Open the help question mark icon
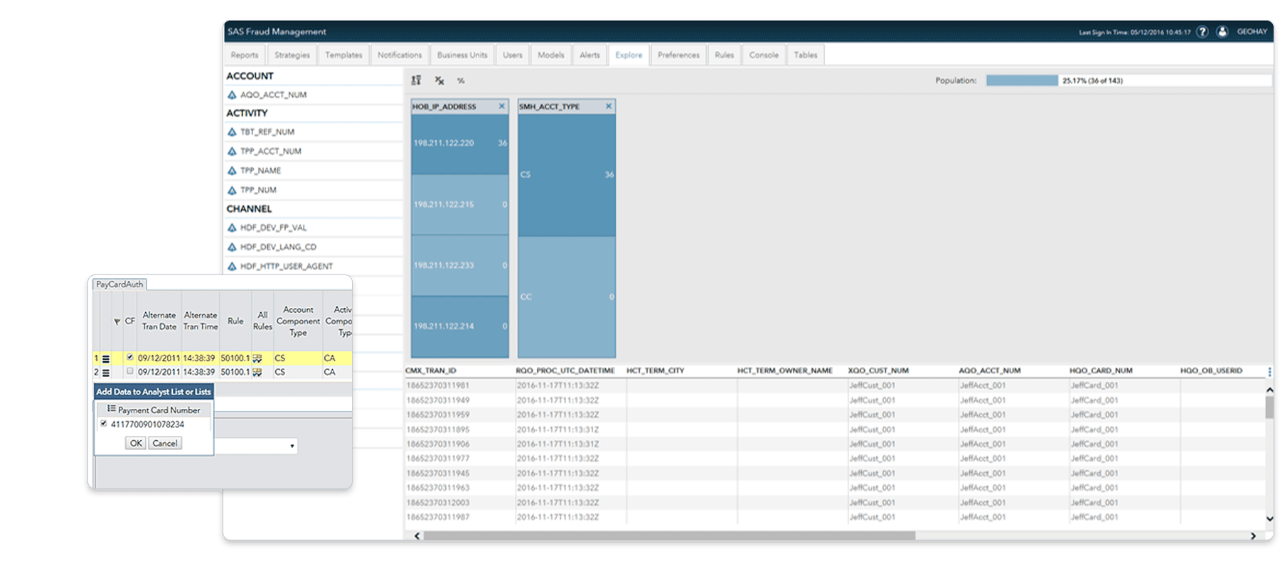This screenshot has width=1280, height=561. point(1202,32)
